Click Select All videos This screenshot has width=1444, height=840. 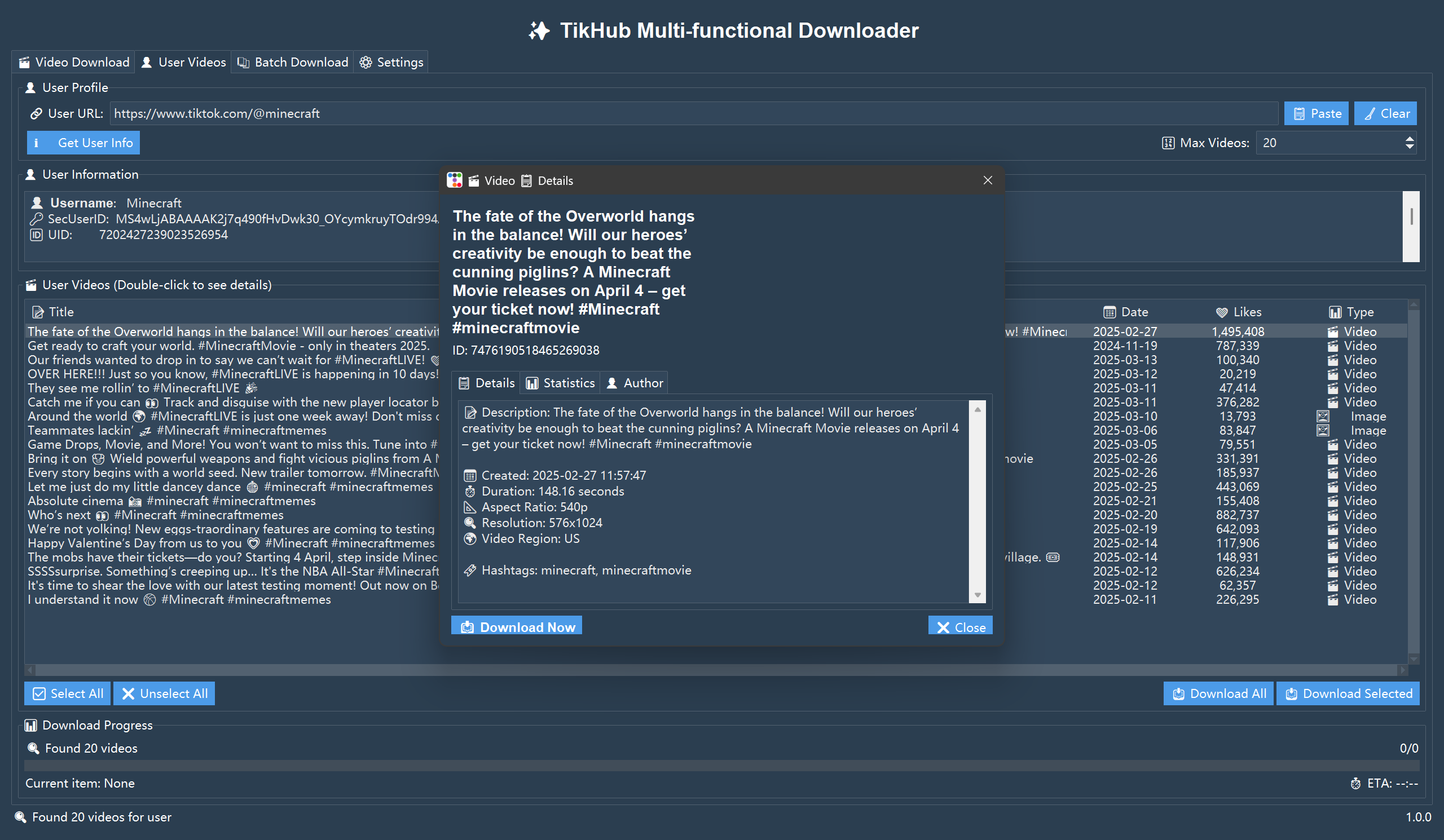pos(68,693)
